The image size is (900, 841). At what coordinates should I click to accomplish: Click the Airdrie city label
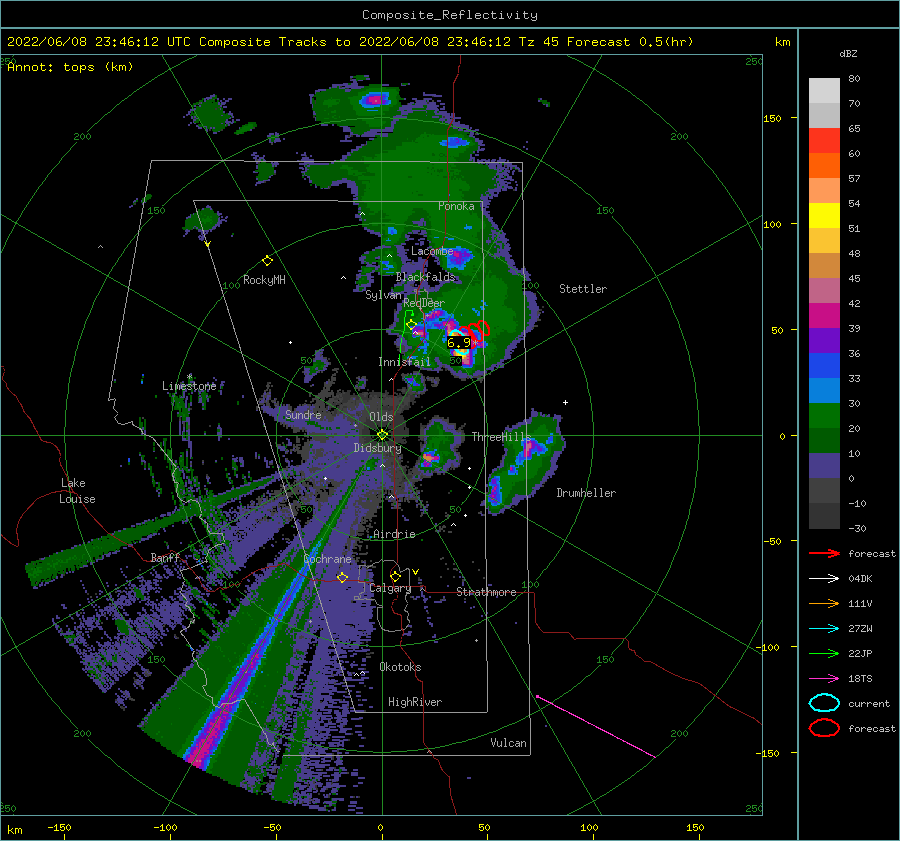pos(394,534)
